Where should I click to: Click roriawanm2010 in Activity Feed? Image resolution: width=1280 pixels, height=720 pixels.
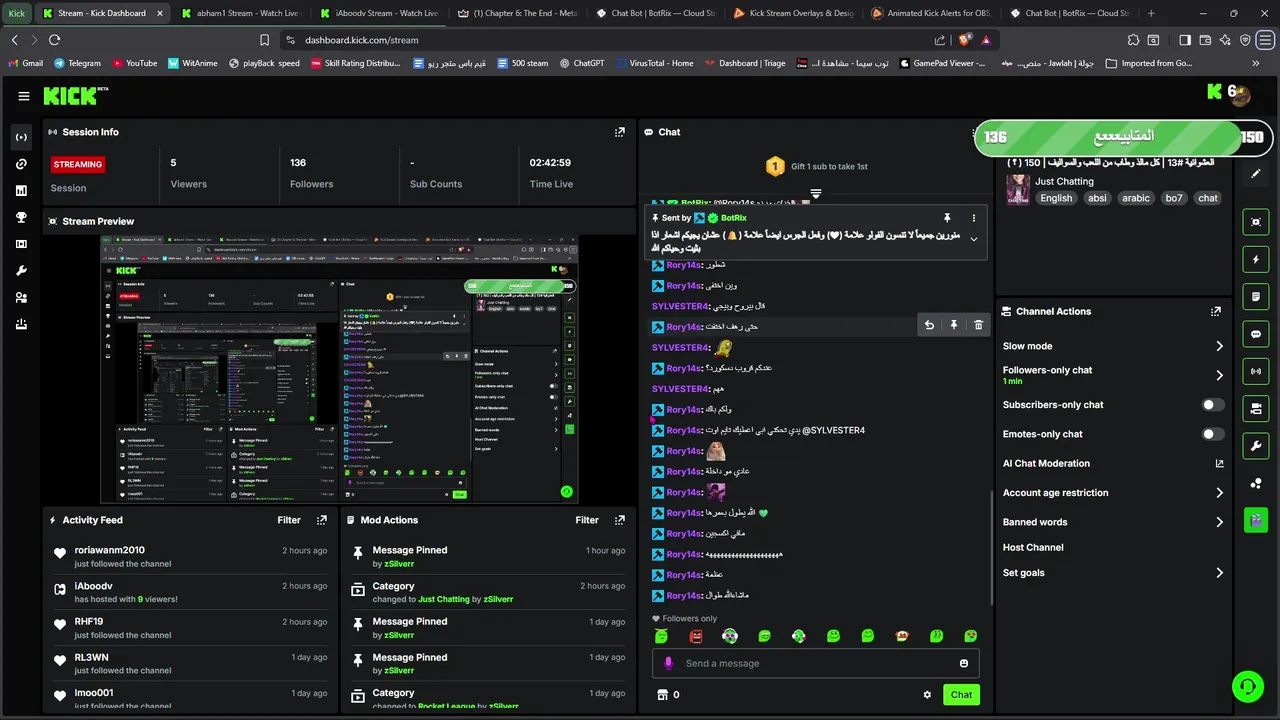pyautogui.click(x=110, y=550)
